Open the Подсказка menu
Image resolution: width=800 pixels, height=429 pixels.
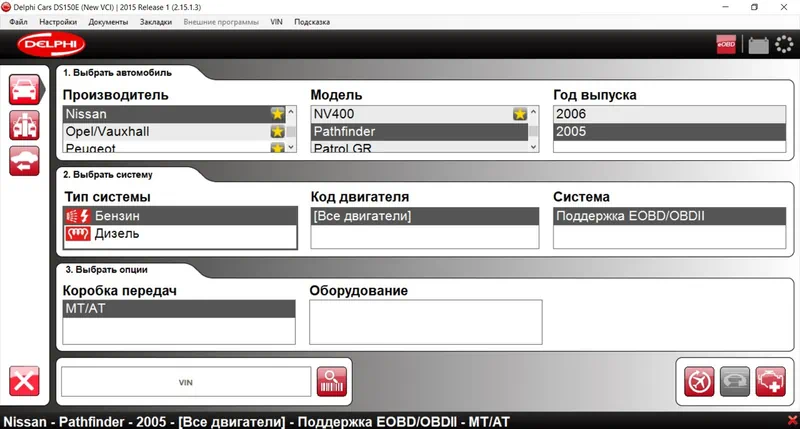[312, 22]
